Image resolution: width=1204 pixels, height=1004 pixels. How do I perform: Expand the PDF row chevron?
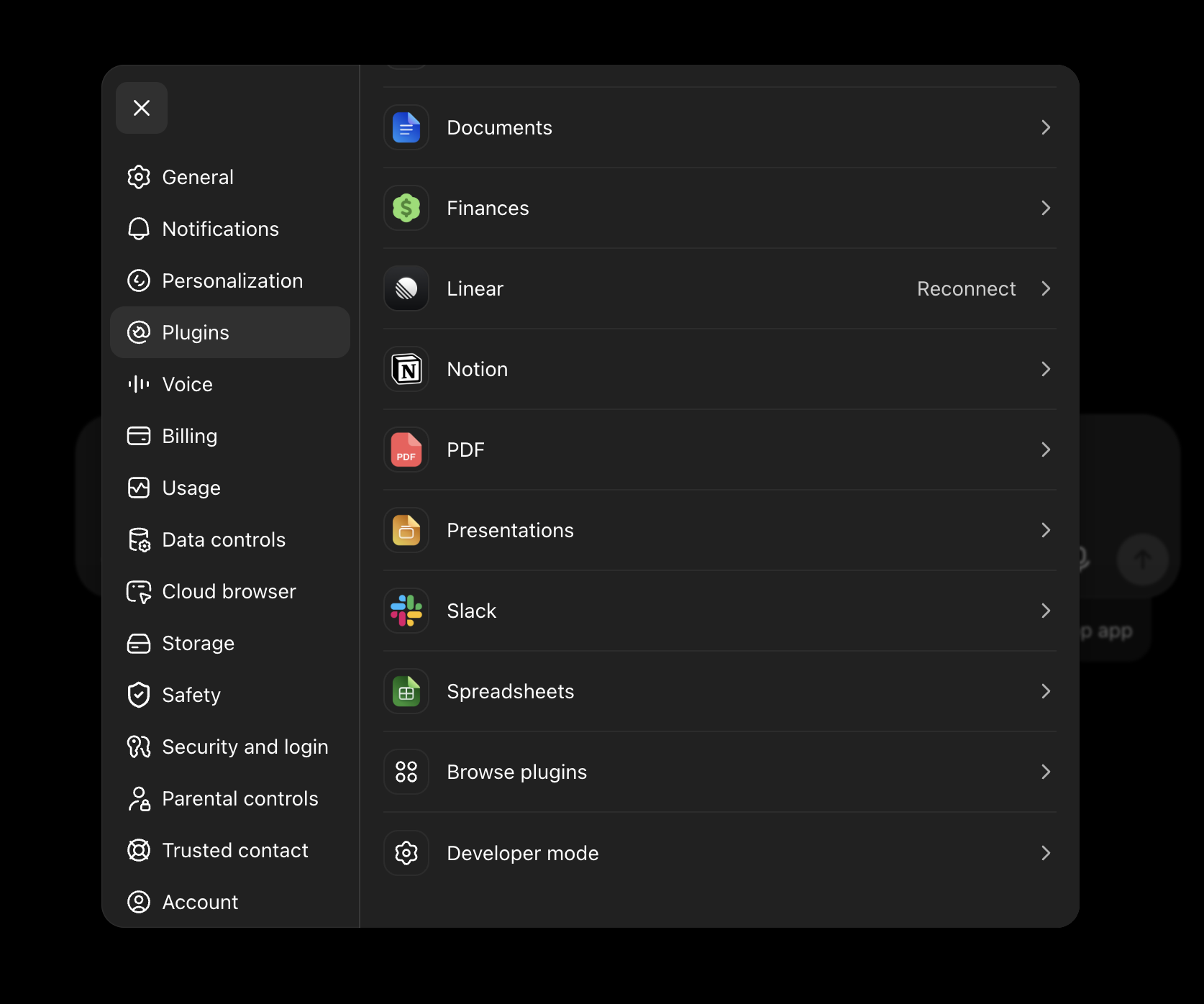[x=1046, y=449]
